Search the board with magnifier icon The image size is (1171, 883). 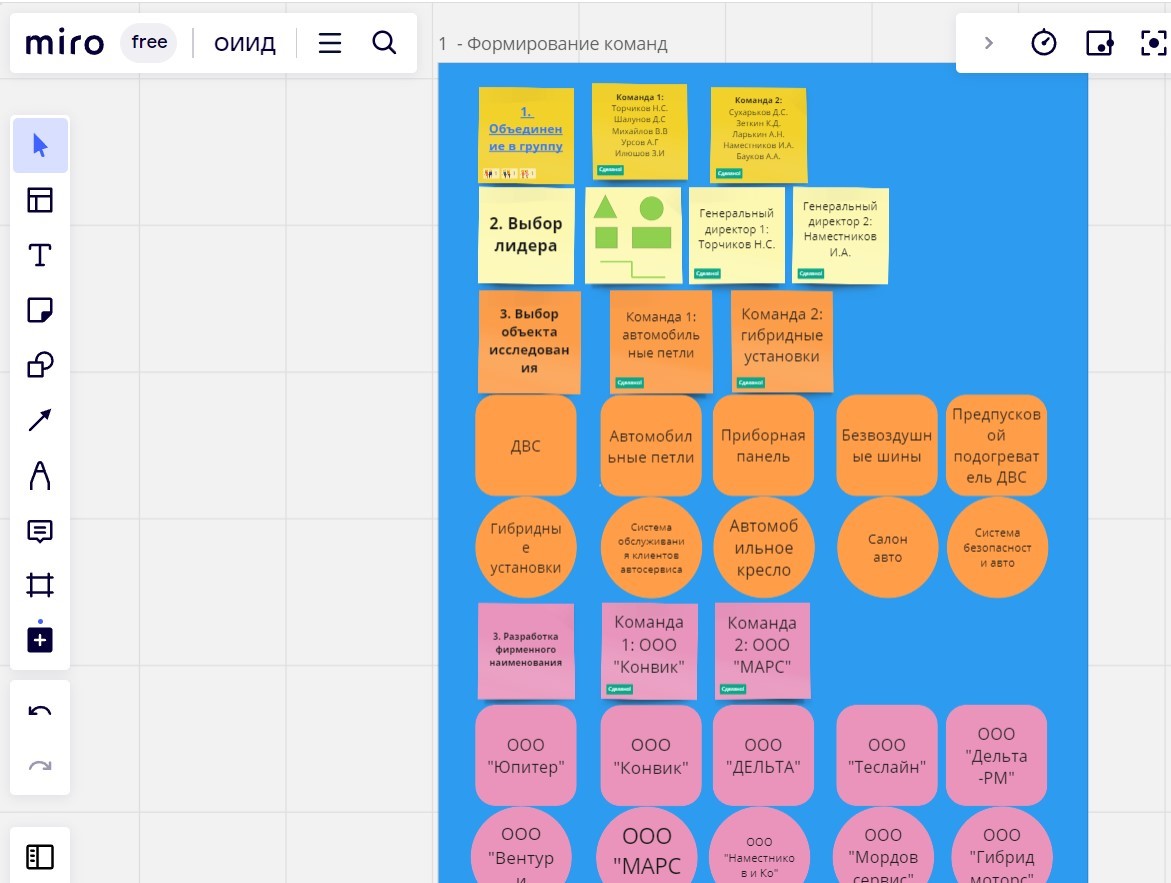coord(384,43)
